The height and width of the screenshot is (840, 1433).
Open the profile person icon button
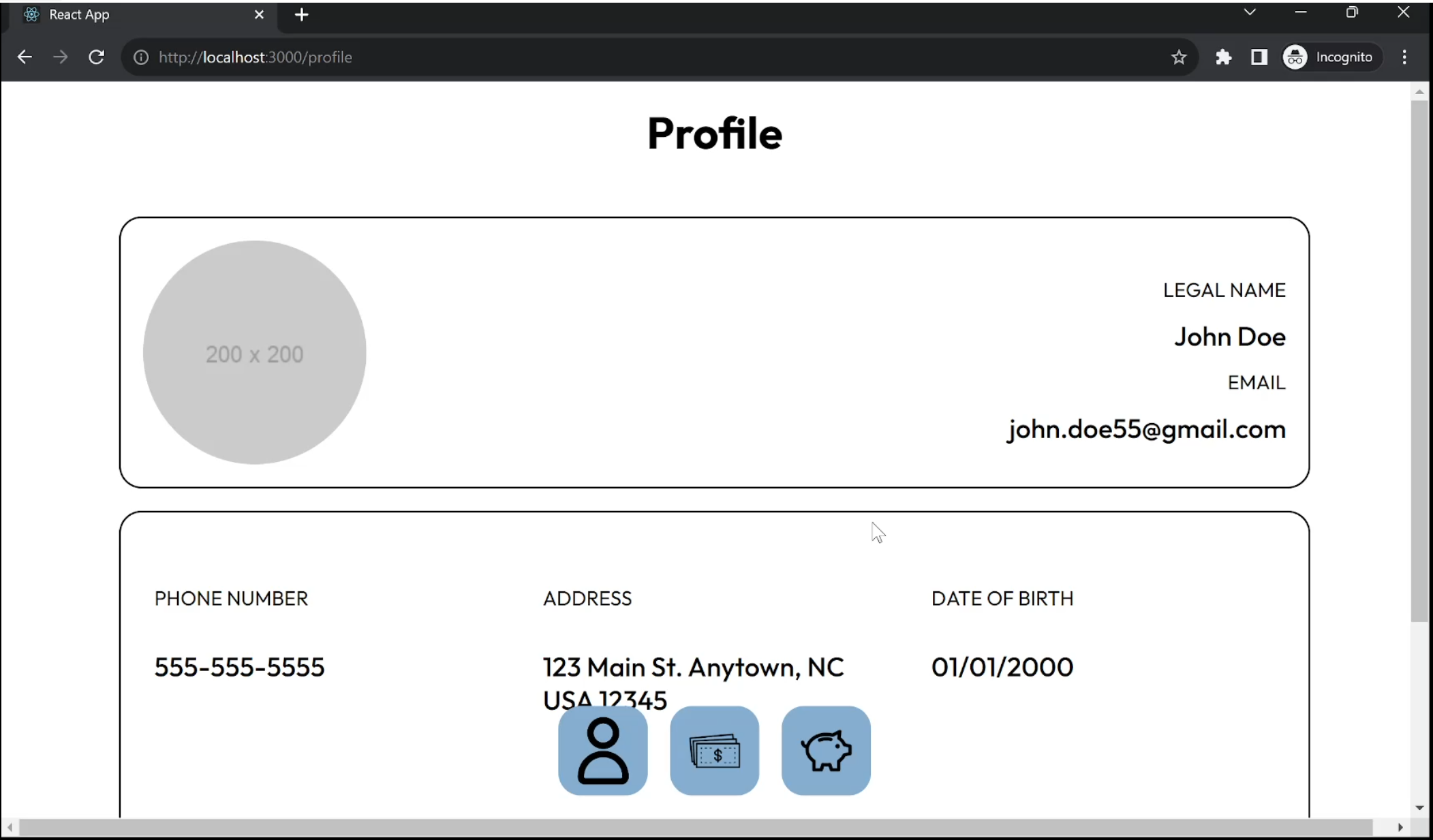tap(602, 750)
